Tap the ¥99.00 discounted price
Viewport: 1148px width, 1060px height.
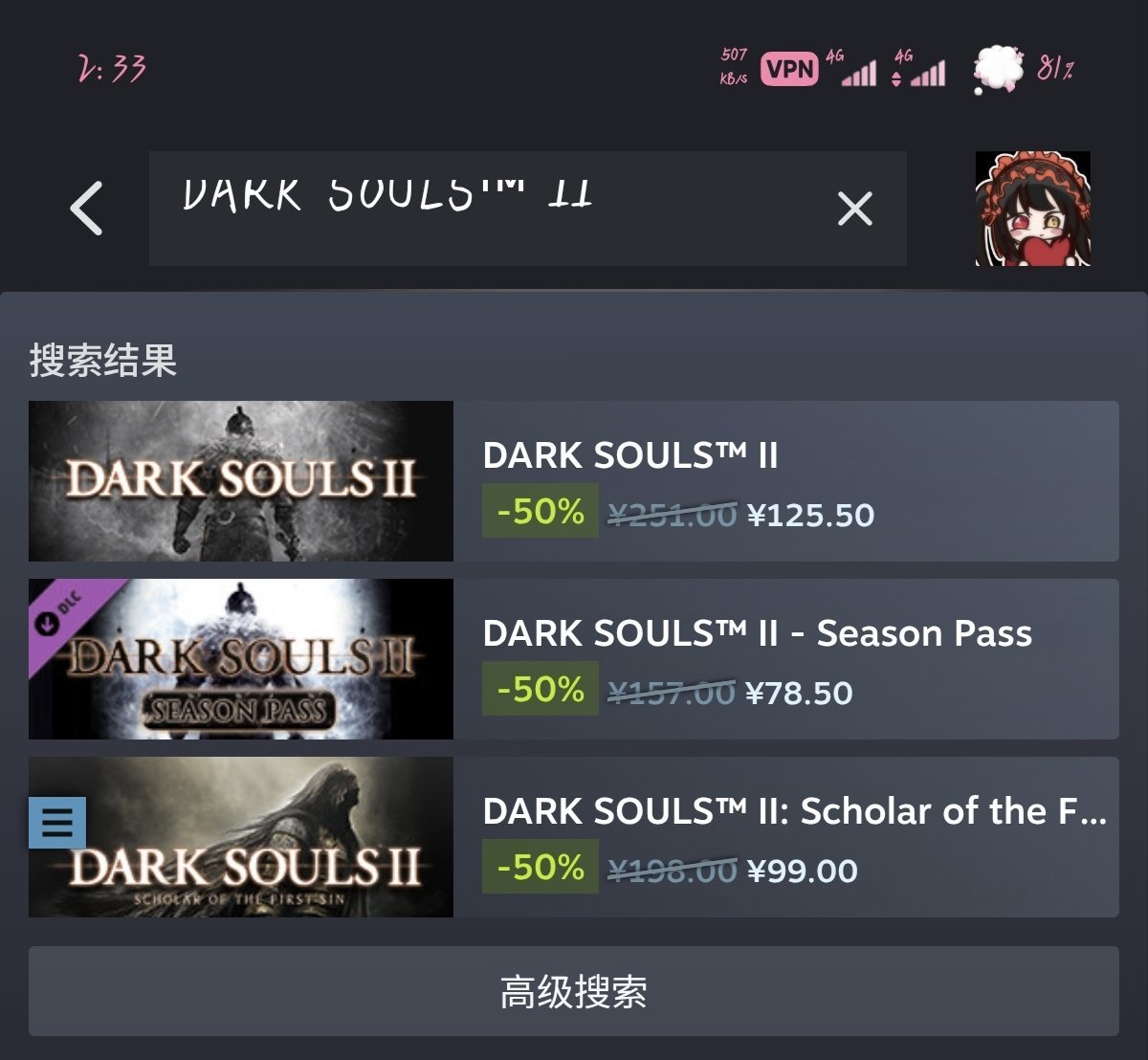(802, 872)
